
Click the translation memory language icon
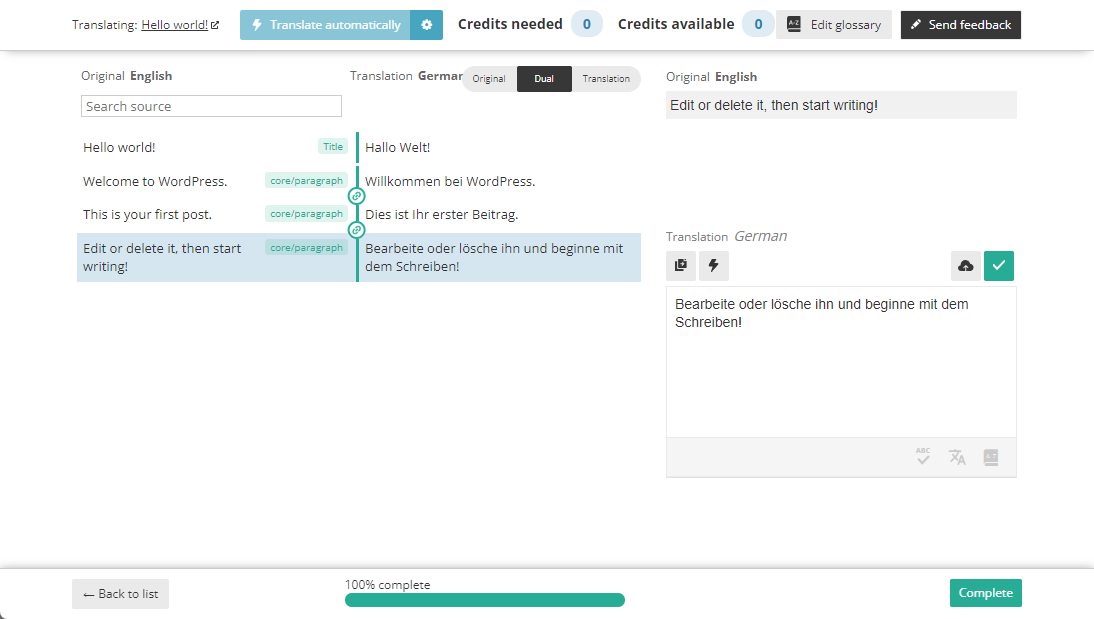coord(957,457)
